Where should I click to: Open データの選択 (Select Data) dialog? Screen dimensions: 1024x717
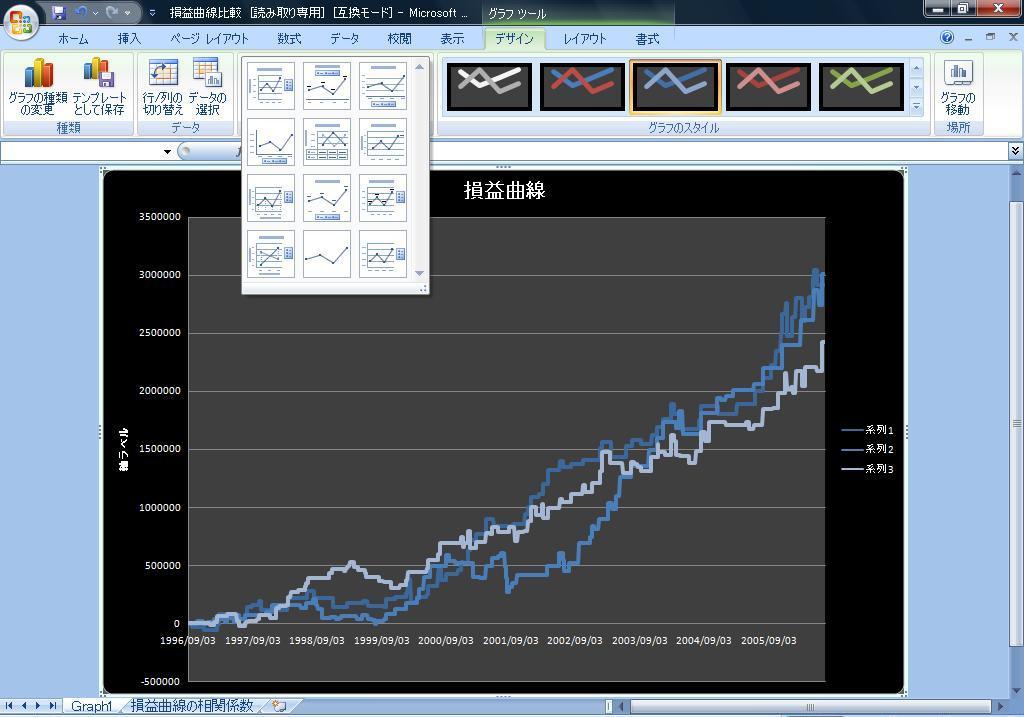tap(207, 86)
